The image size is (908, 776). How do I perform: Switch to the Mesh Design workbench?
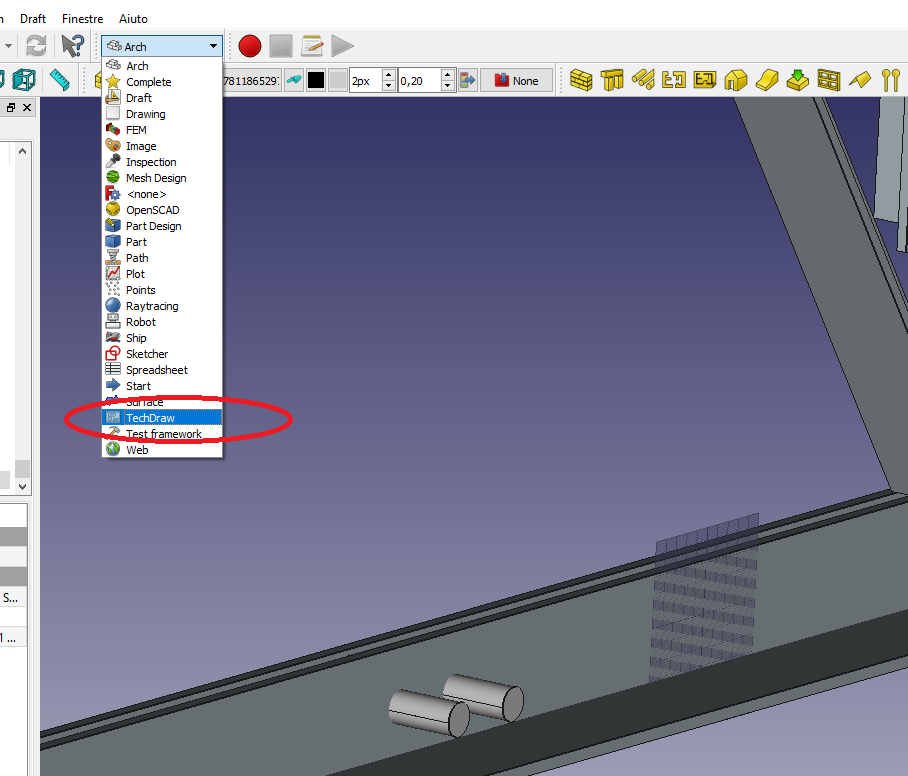[162, 178]
